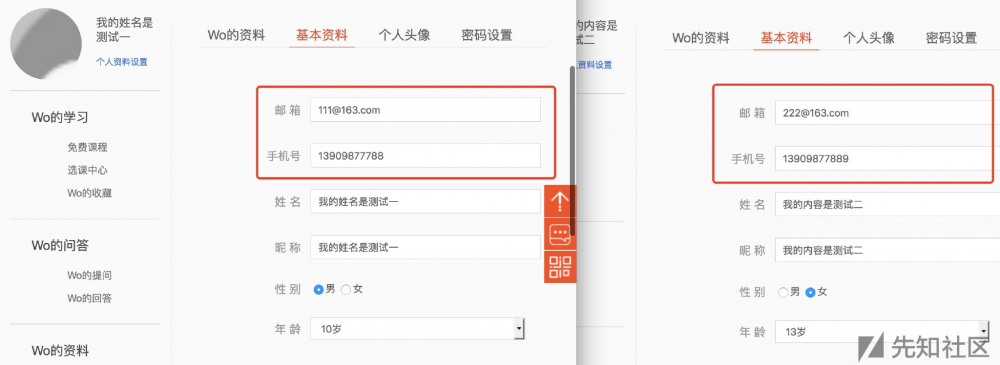This screenshot has height=365, width=1000.
Task: Select 男 radio button in right window
Action: click(783, 292)
